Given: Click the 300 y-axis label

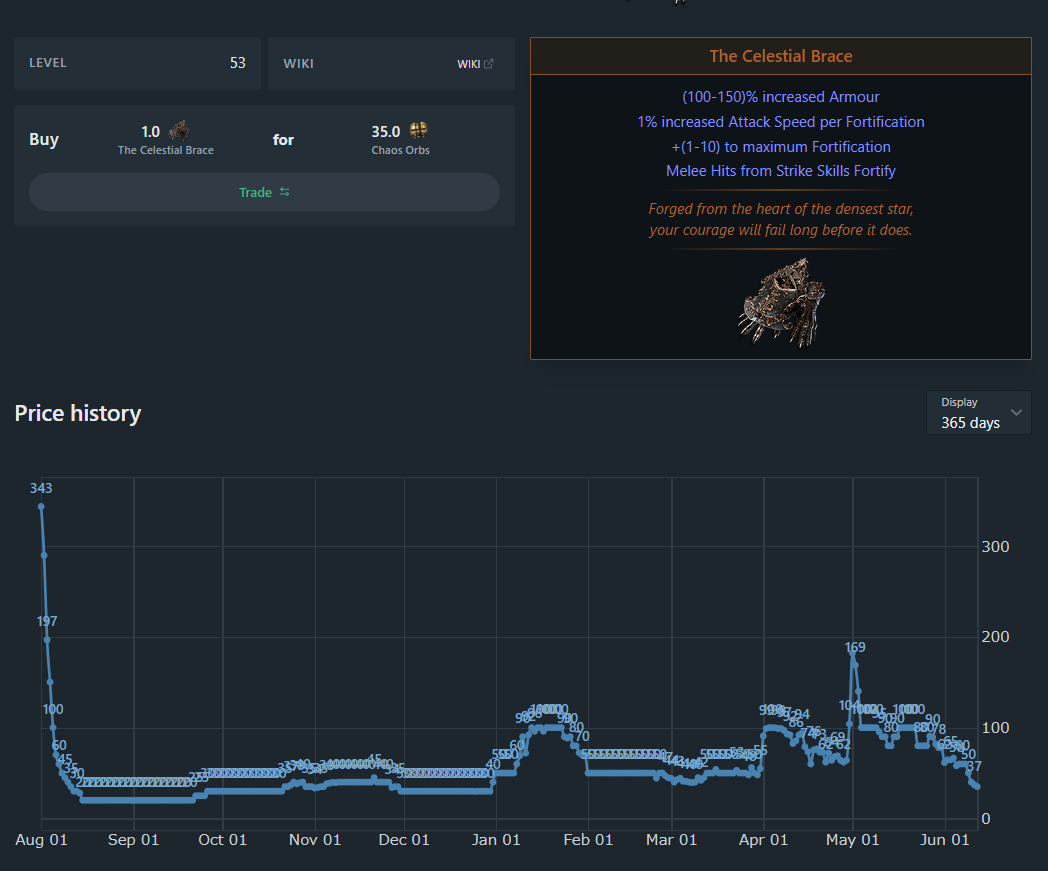Looking at the screenshot, I should coord(995,547).
